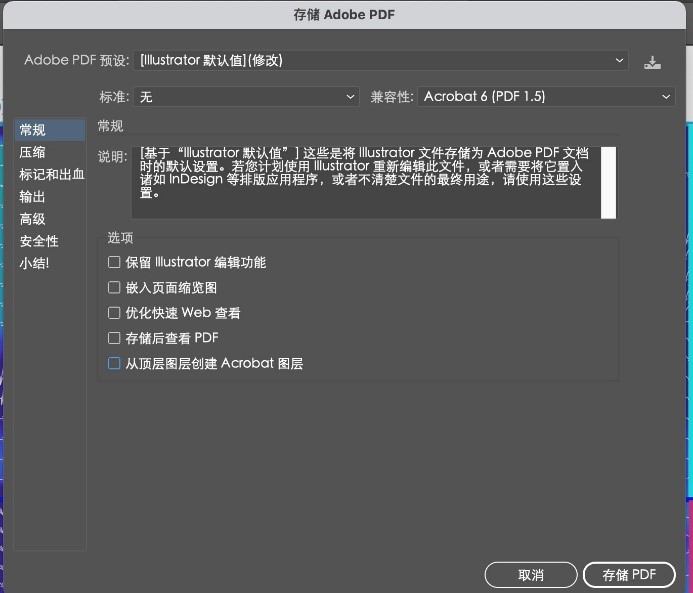The image size is (693, 593).
Task: Go to the 输出 section
Action: [33, 196]
